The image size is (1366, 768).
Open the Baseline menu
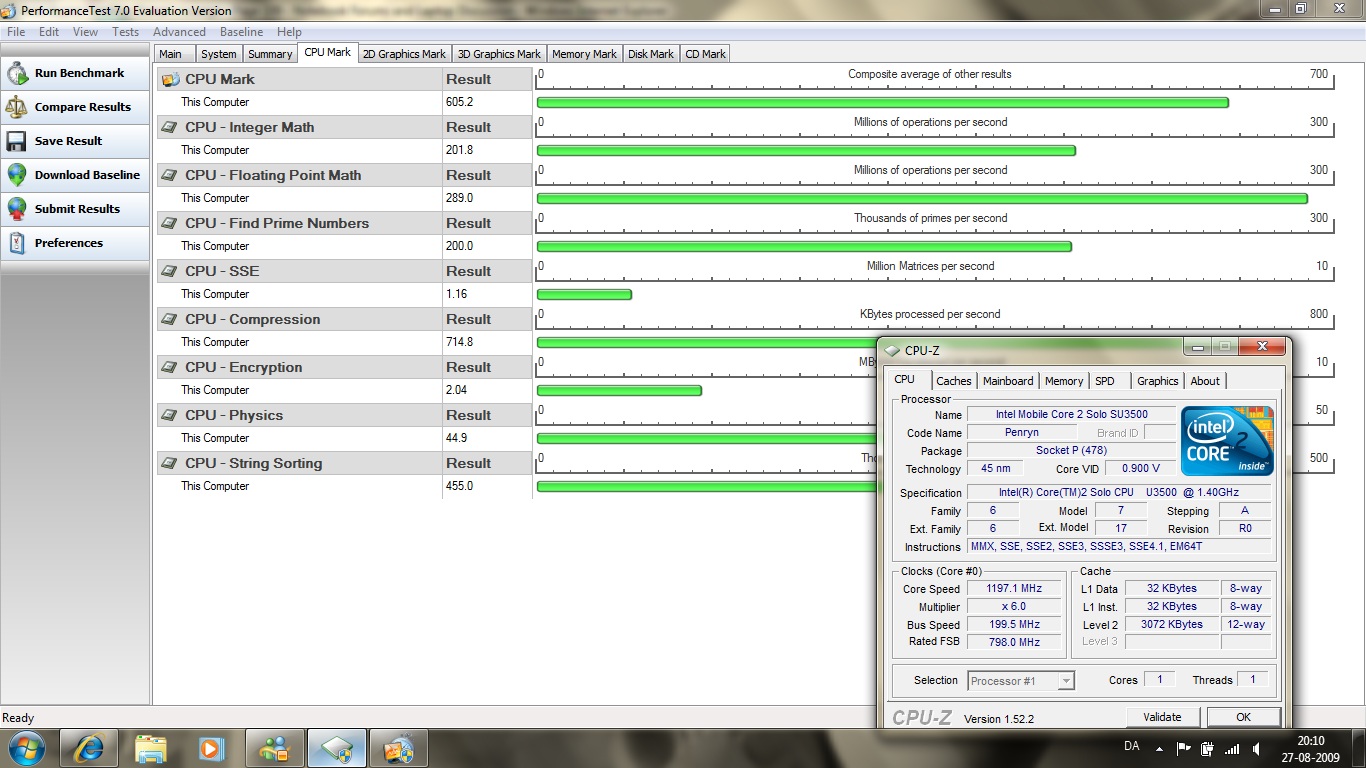pos(242,32)
